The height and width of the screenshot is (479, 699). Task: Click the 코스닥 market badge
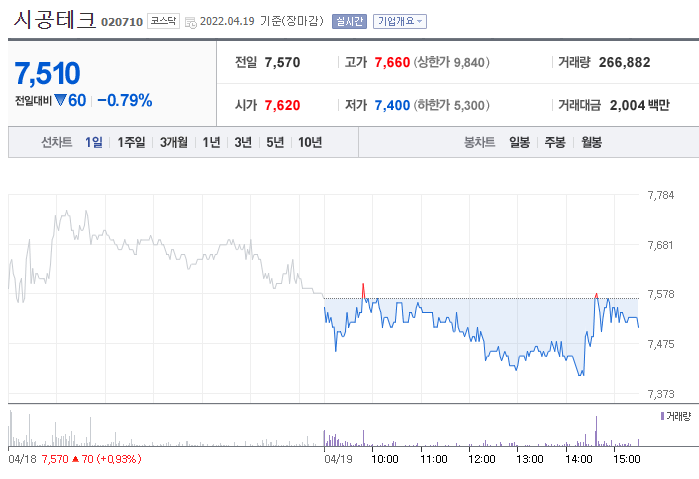tap(163, 21)
